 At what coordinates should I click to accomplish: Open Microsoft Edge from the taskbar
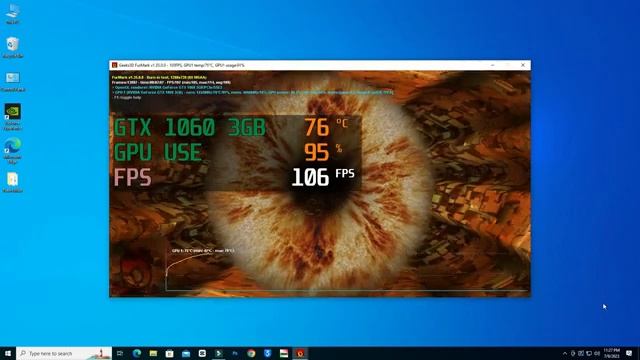tap(137, 353)
